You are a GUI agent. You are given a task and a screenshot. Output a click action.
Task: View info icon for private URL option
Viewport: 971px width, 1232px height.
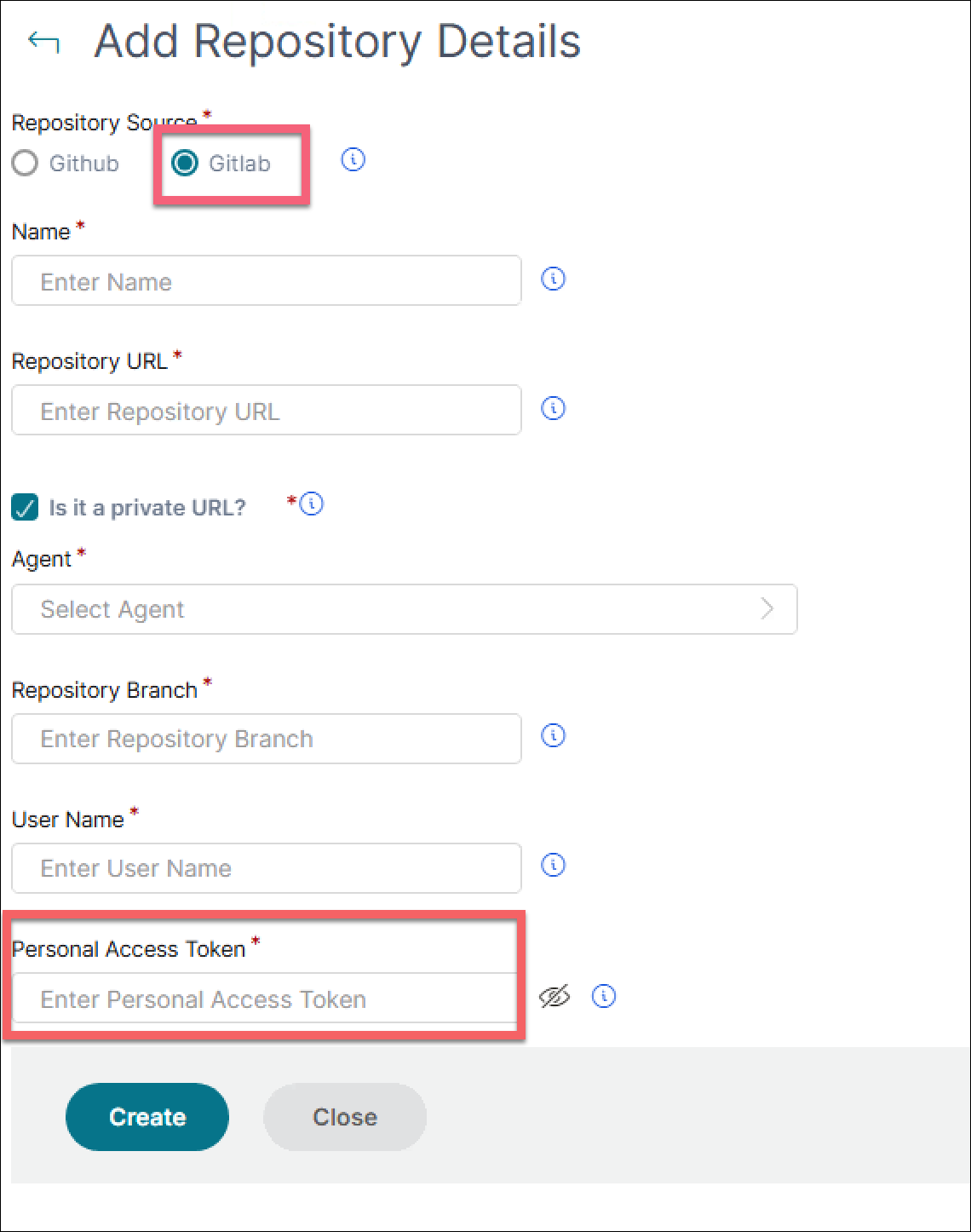click(313, 504)
